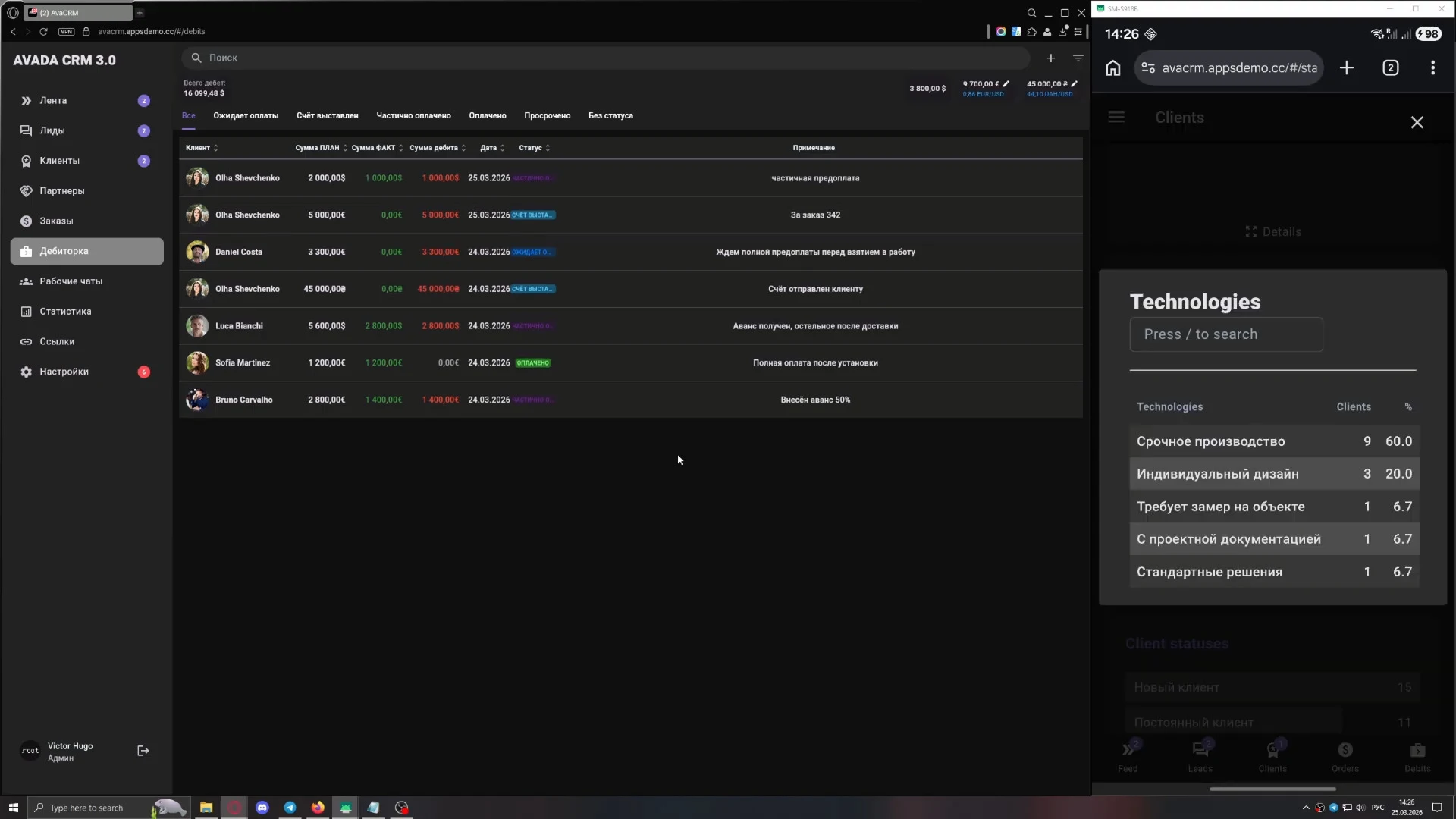Open Настройки in the sidebar

click(64, 372)
